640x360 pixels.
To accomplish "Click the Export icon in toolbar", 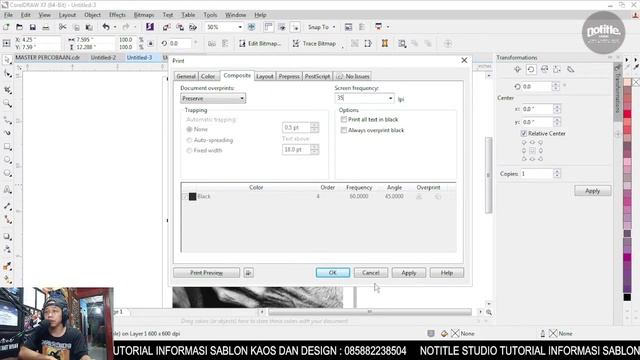I will (x=180, y=27).
